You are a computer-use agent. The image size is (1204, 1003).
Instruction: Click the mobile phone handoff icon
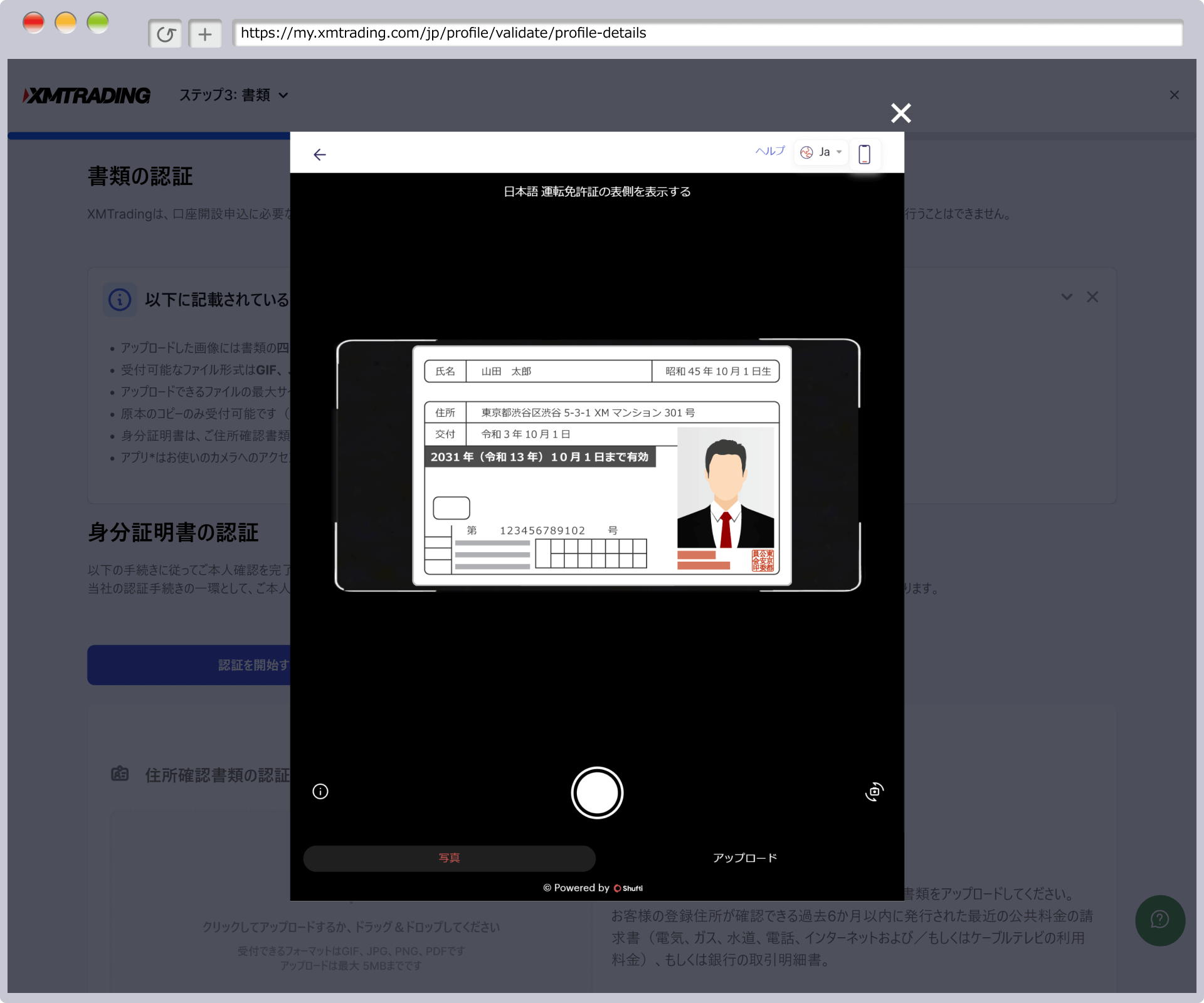coord(864,154)
